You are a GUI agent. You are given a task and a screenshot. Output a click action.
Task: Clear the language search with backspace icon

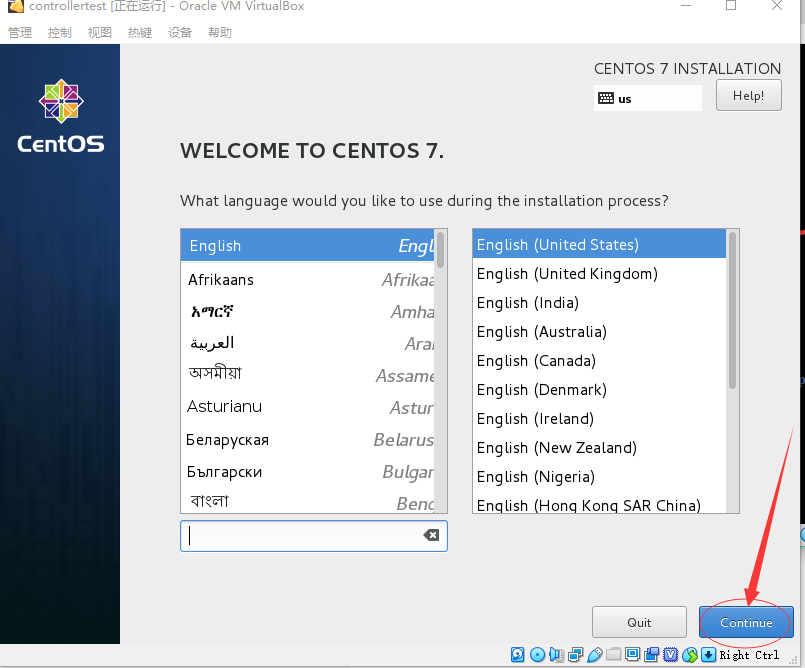point(431,536)
